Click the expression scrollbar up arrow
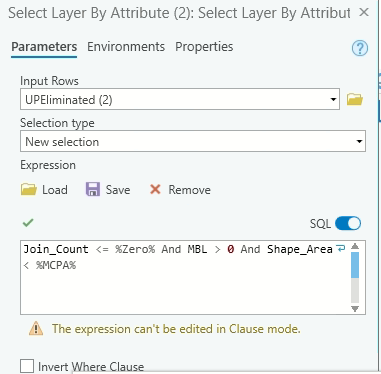 pyautogui.click(x=355, y=246)
